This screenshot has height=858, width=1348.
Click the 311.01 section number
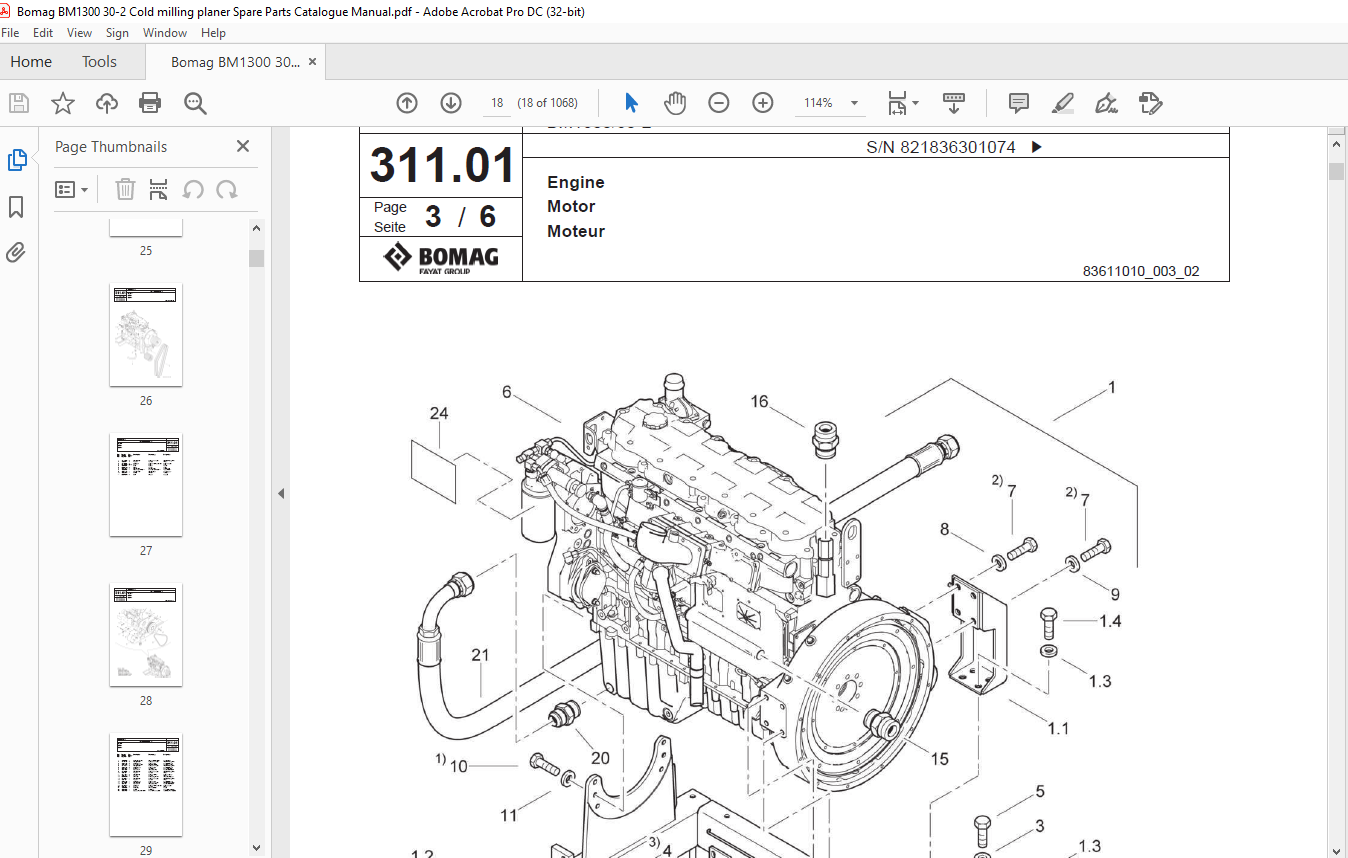(442, 165)
